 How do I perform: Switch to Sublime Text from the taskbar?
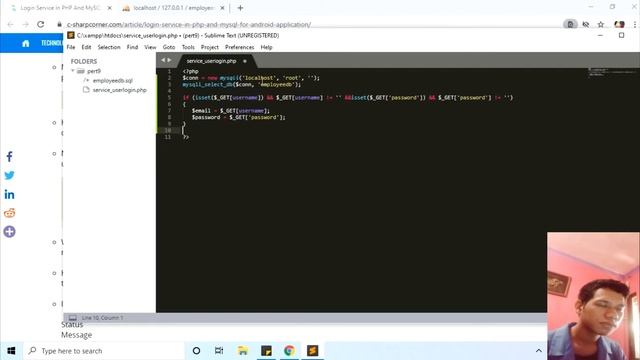click(313, 351)
